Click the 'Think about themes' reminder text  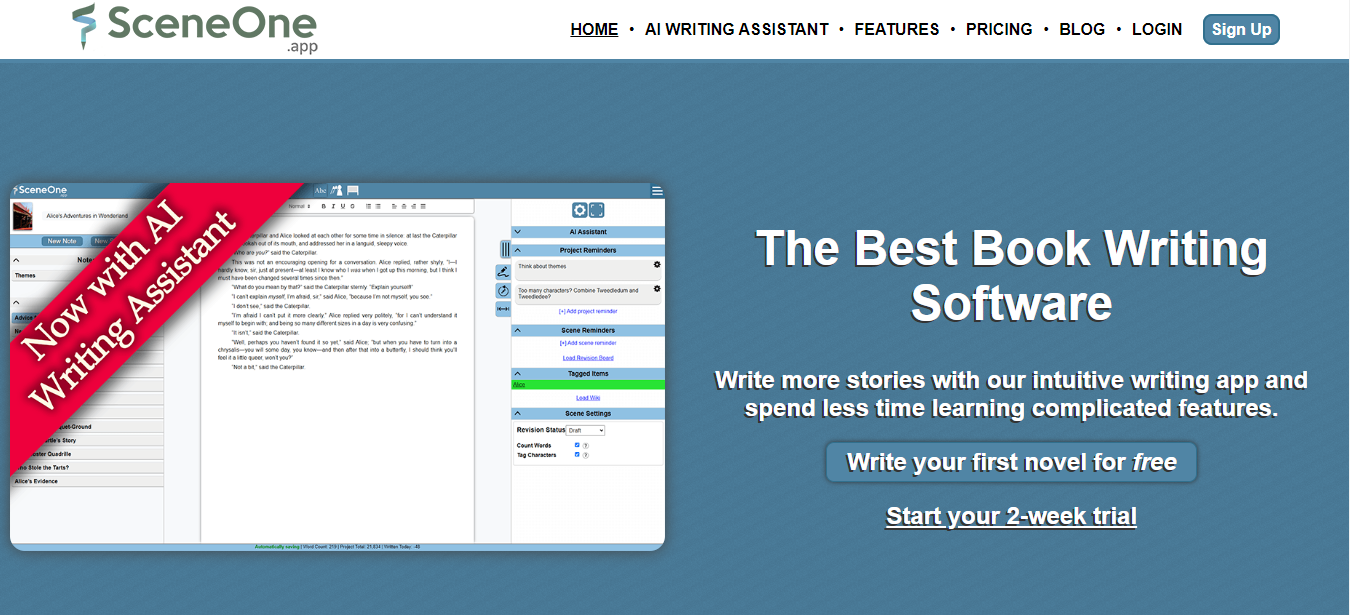click(542, 267)
